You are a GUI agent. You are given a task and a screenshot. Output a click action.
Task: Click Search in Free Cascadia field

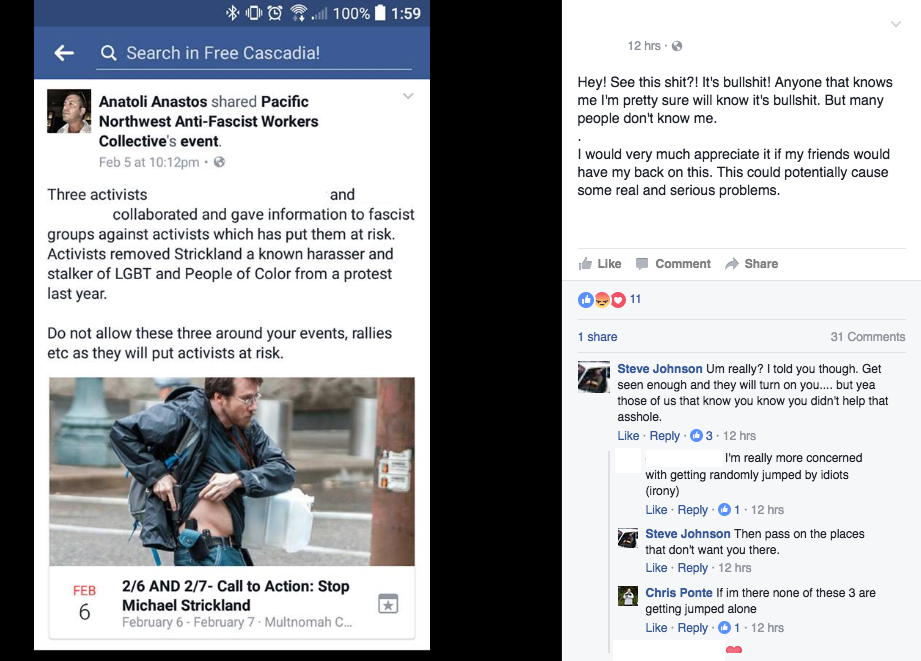[254, 53]
